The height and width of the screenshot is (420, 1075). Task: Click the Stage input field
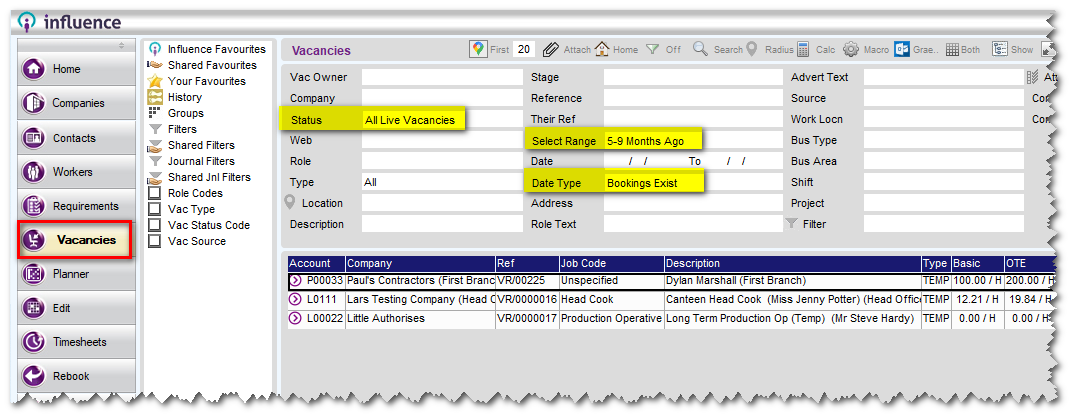pos(693,77)
